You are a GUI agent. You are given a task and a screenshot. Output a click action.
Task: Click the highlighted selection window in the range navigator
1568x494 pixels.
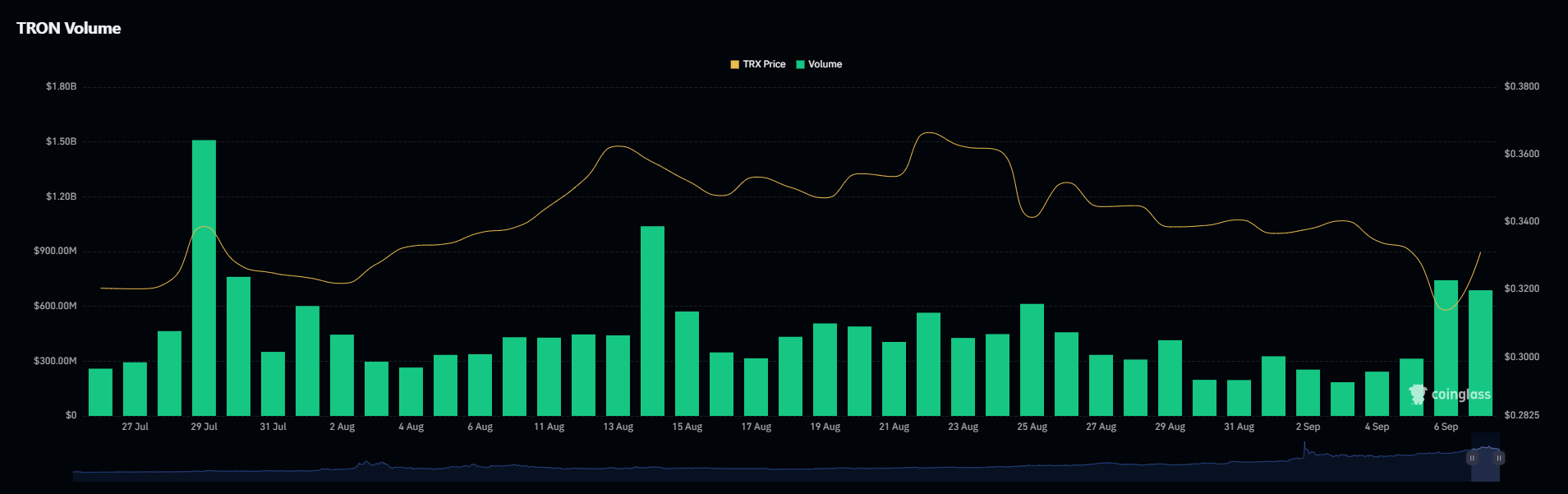(x=1485, y=469)
